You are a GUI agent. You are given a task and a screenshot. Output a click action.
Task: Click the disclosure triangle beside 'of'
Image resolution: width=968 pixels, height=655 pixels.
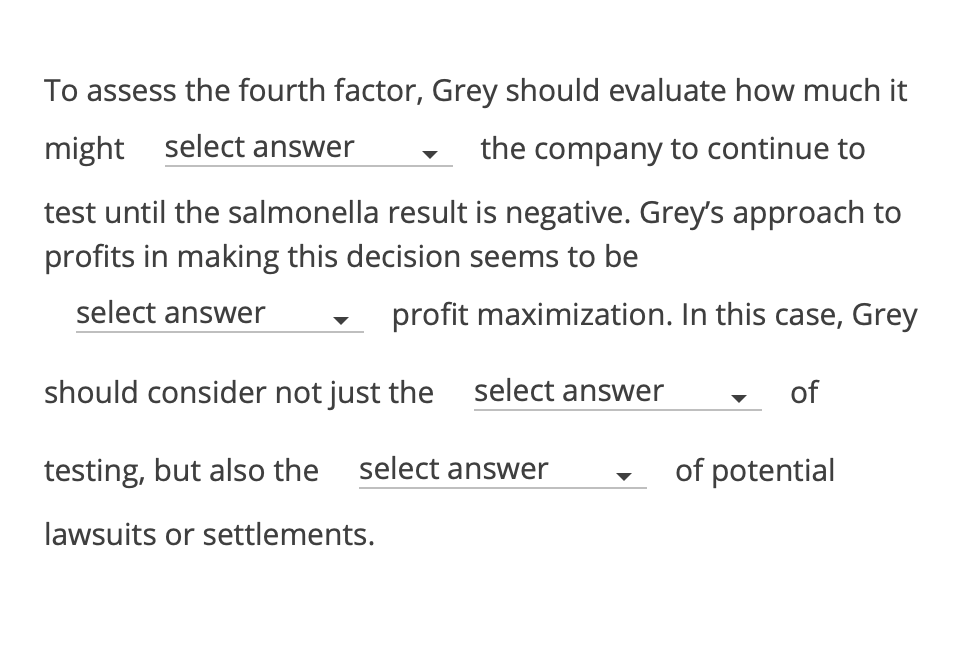(740, 398)
